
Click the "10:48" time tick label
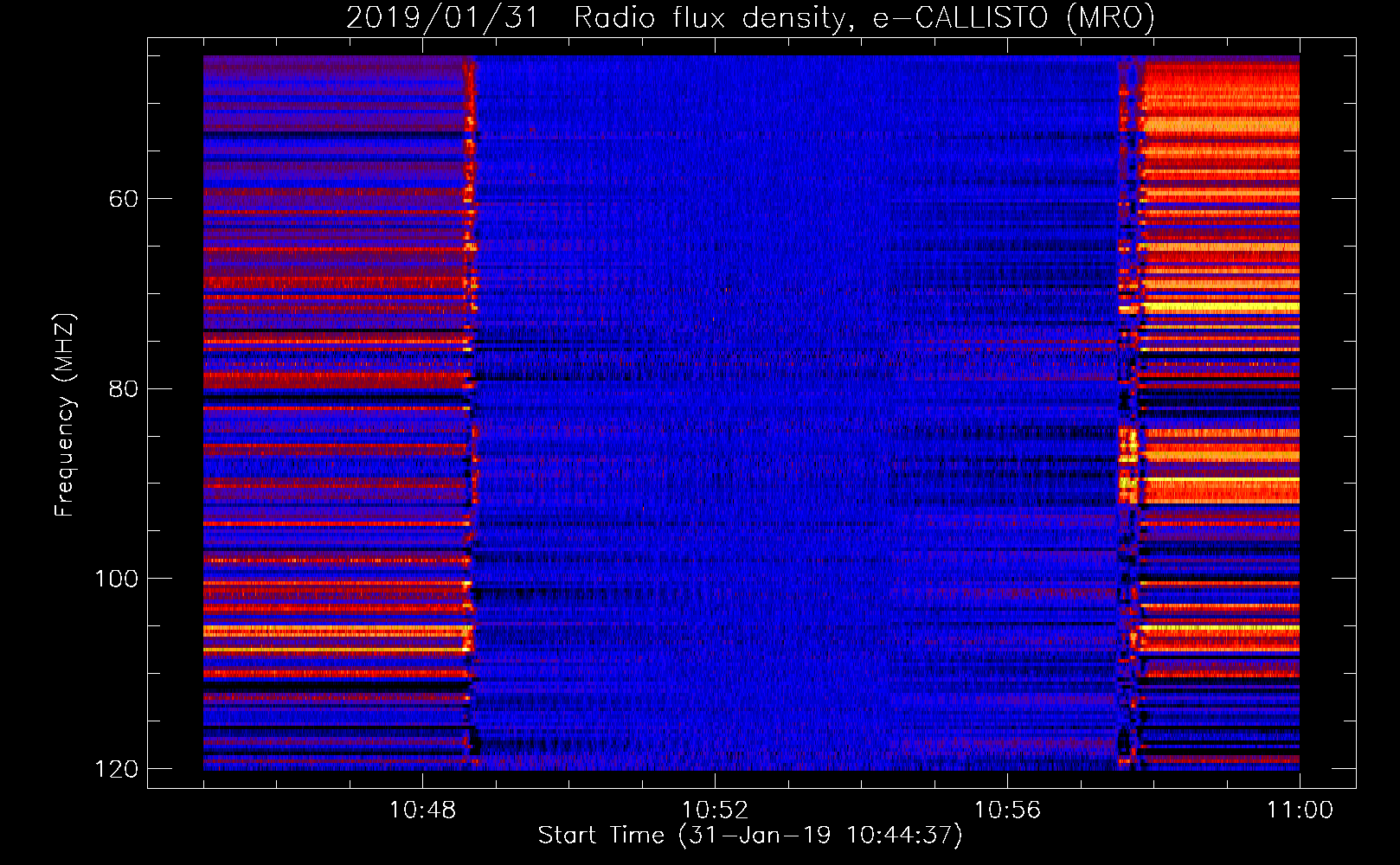[x=422, y=811]
